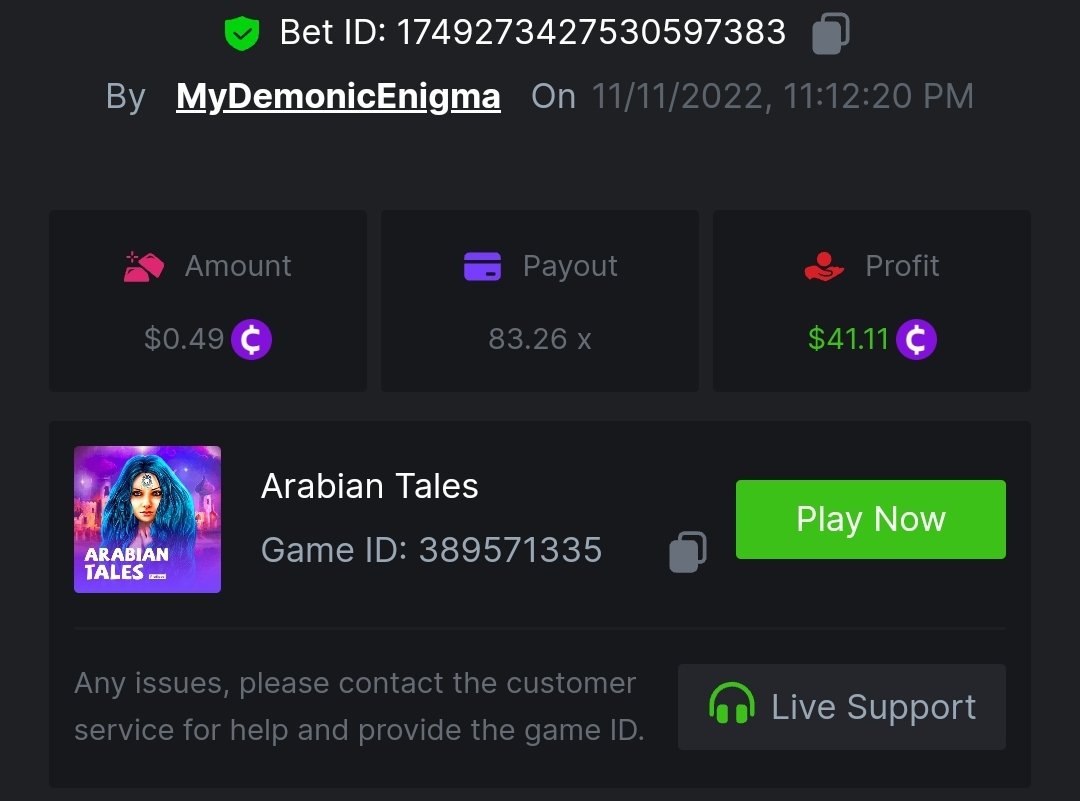Copy the Game ID to clipboard
The width and height of the screenshot is (1080, 801).
[x=688, y=551]
